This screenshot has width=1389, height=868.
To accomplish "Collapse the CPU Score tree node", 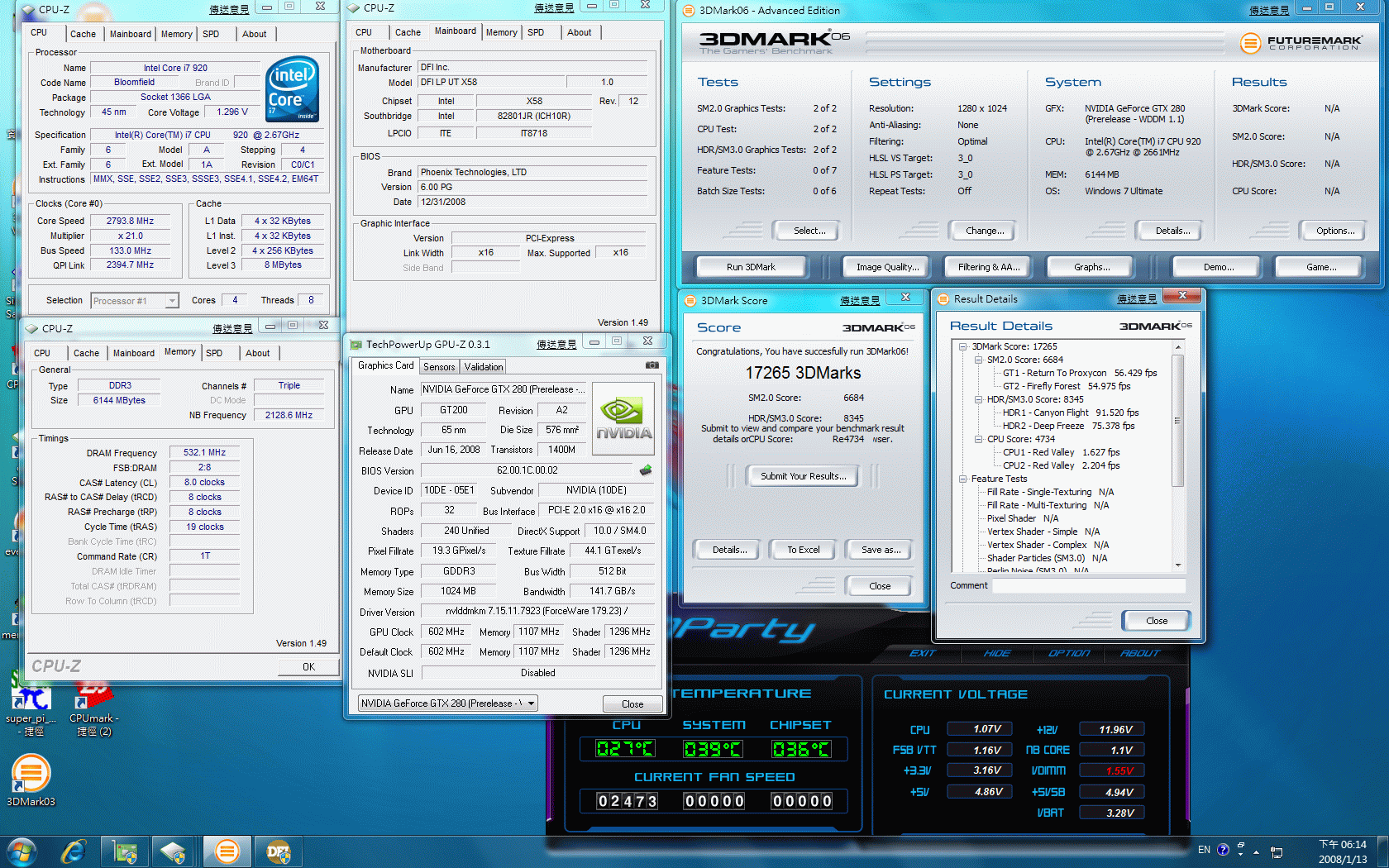I will tap(978, 440).
